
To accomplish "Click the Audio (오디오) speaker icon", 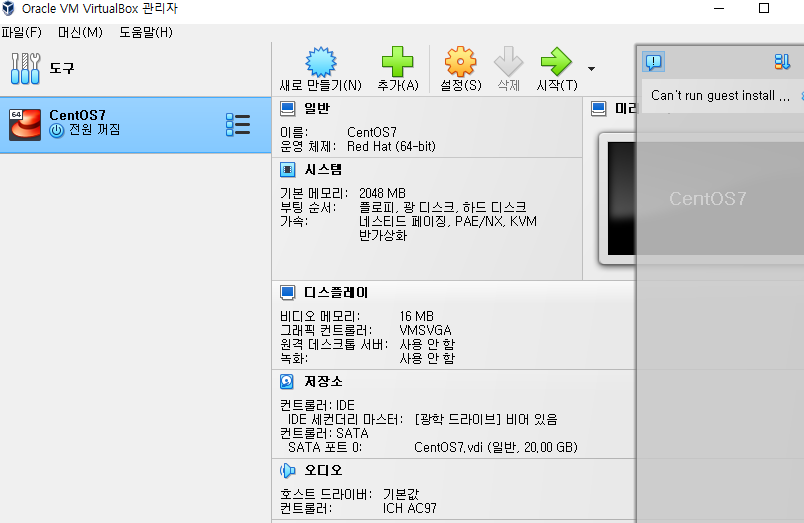I will [288, 470].
